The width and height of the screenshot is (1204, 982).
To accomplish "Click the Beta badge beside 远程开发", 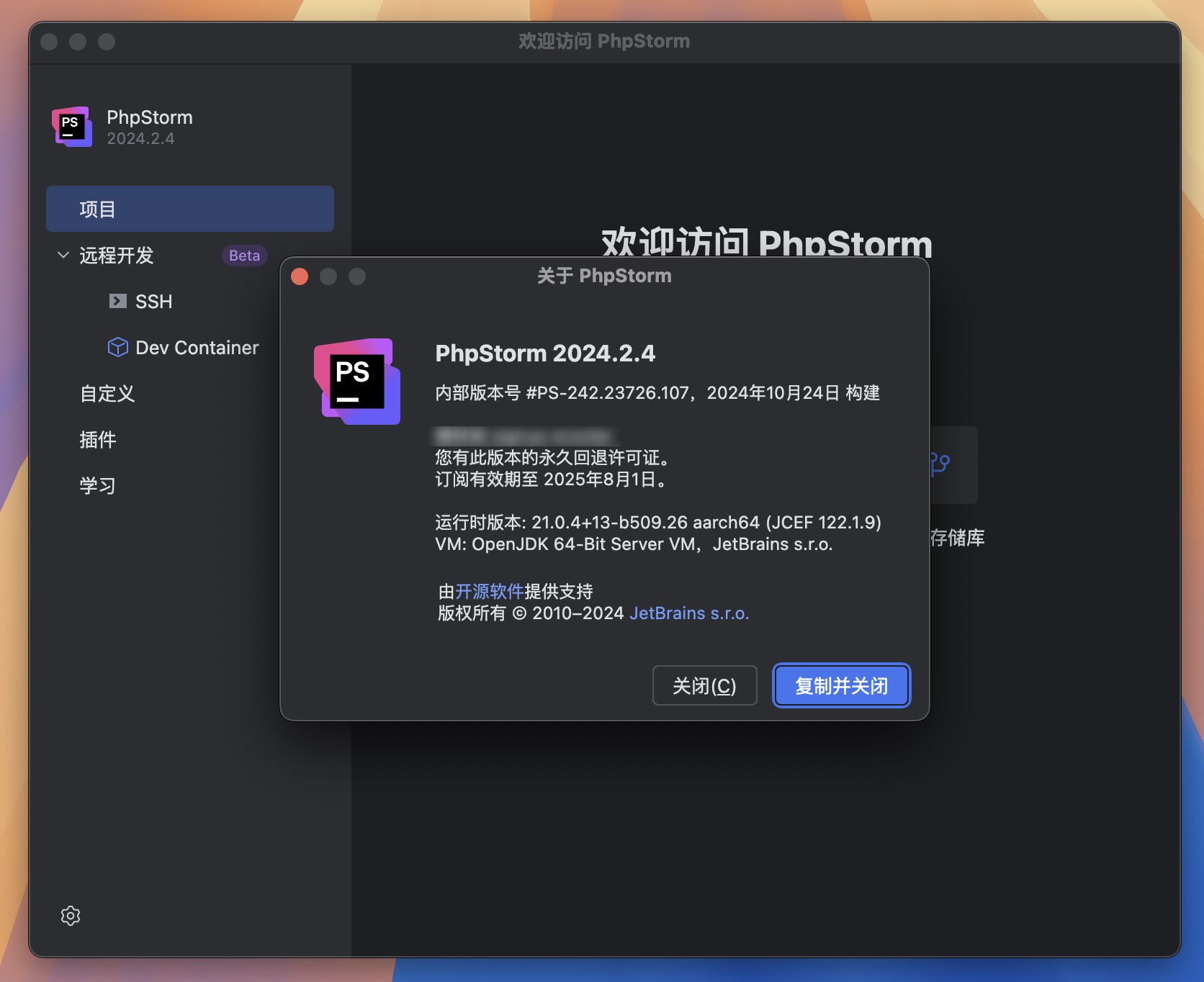I will 244,255.
